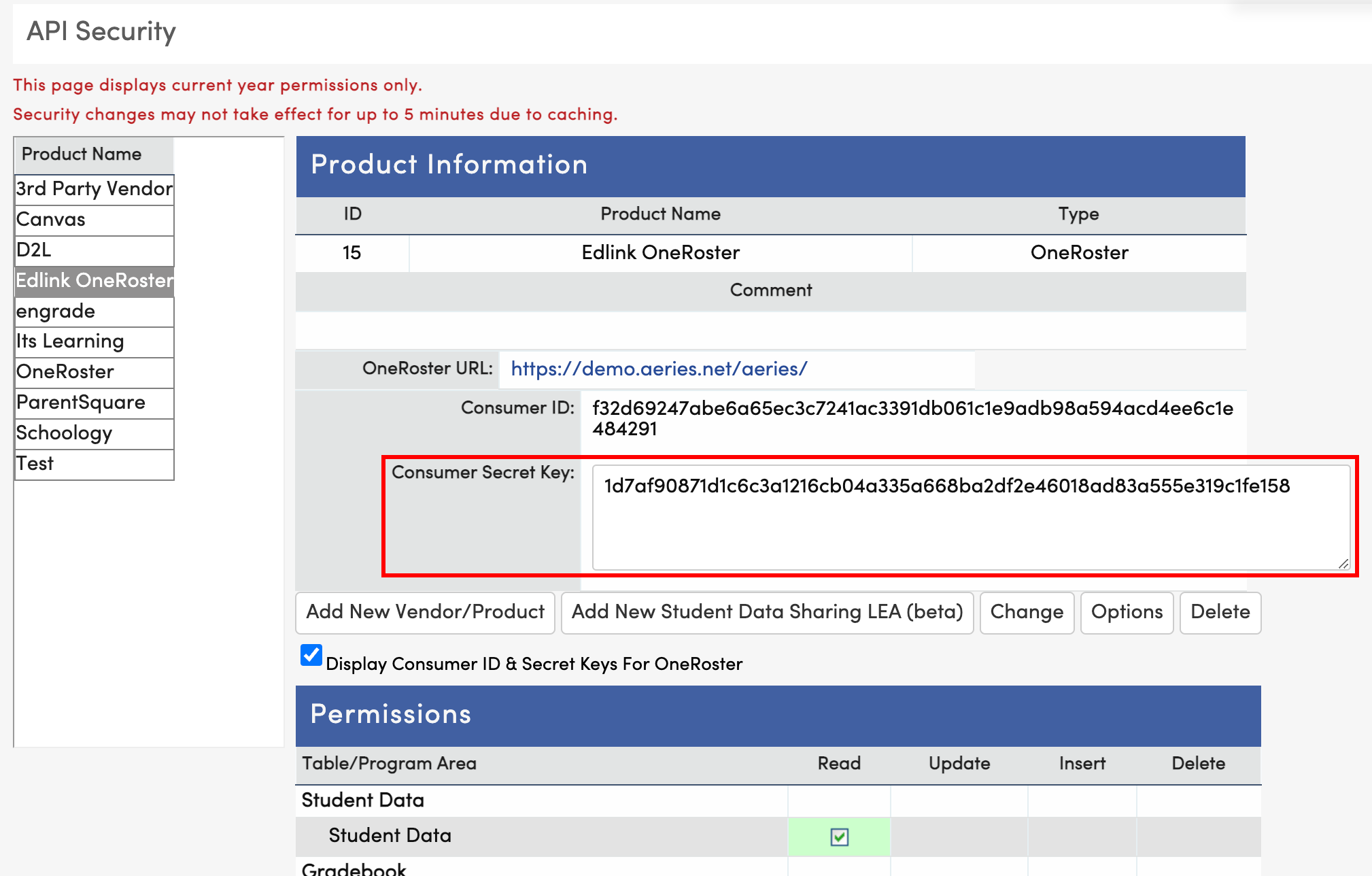Grab the resize handle of the Secret Key box
Image resolution: width=1372 pixels, height=876 pixels.
1343,563
